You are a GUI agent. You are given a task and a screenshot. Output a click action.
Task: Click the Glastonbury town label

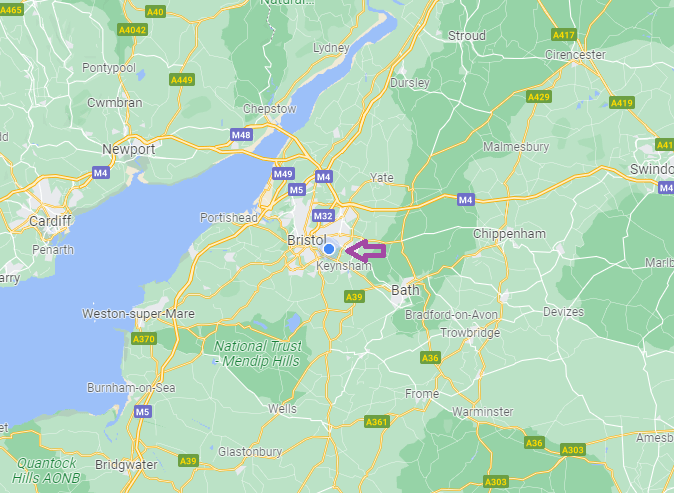[250, 452]
